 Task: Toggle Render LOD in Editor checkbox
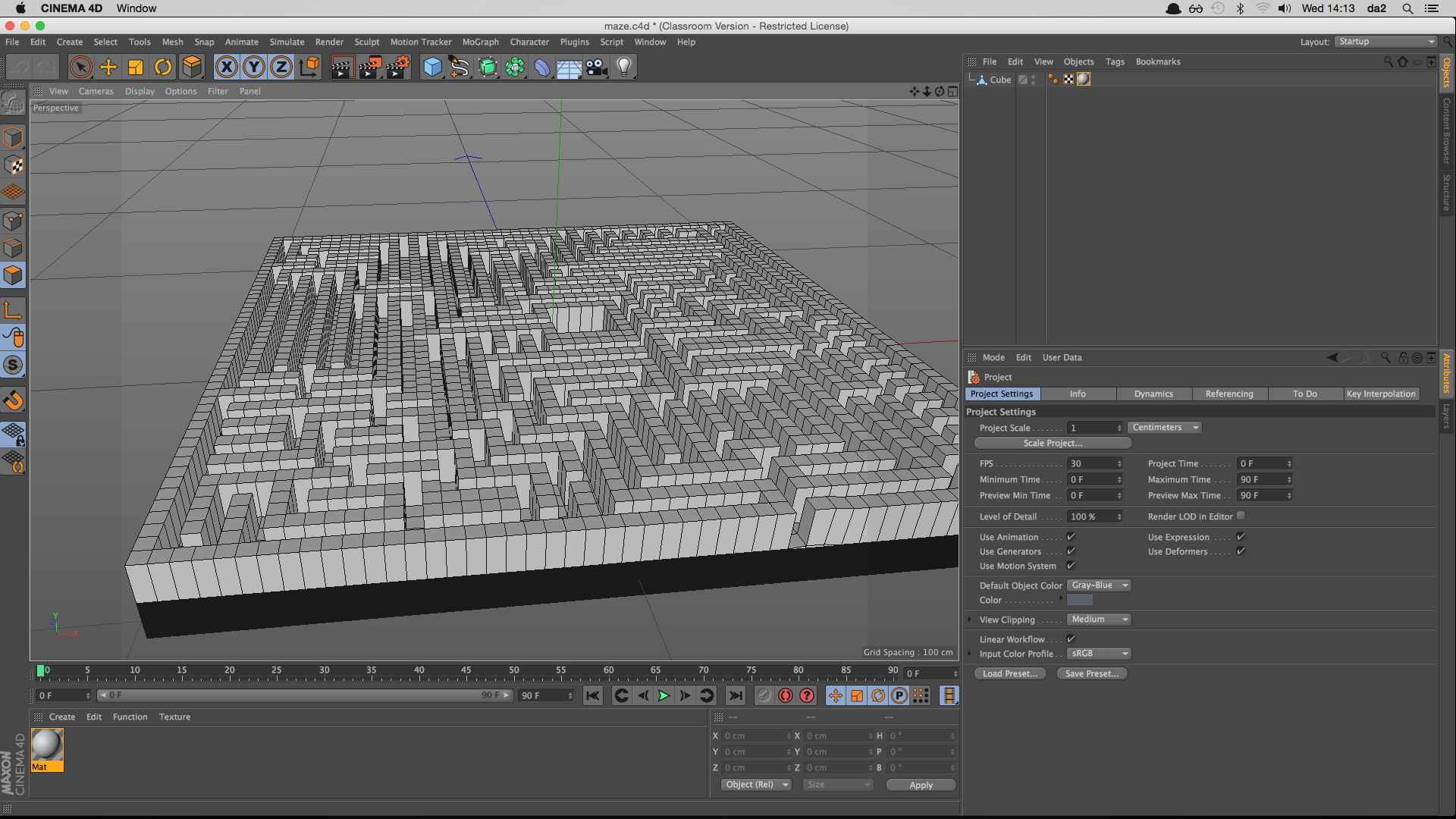(1241, 516)
